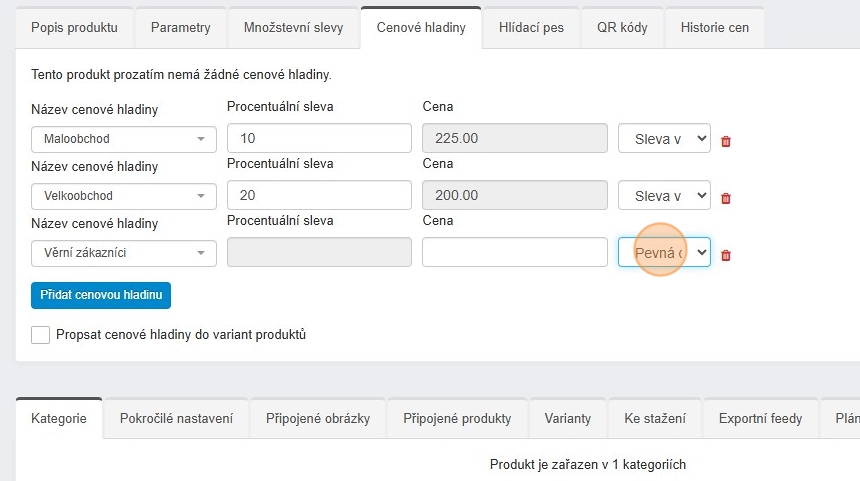This screenshot has height=481, width=860.
Task: Open the Hlídací pes tab
Action: [x=531, y=28]
